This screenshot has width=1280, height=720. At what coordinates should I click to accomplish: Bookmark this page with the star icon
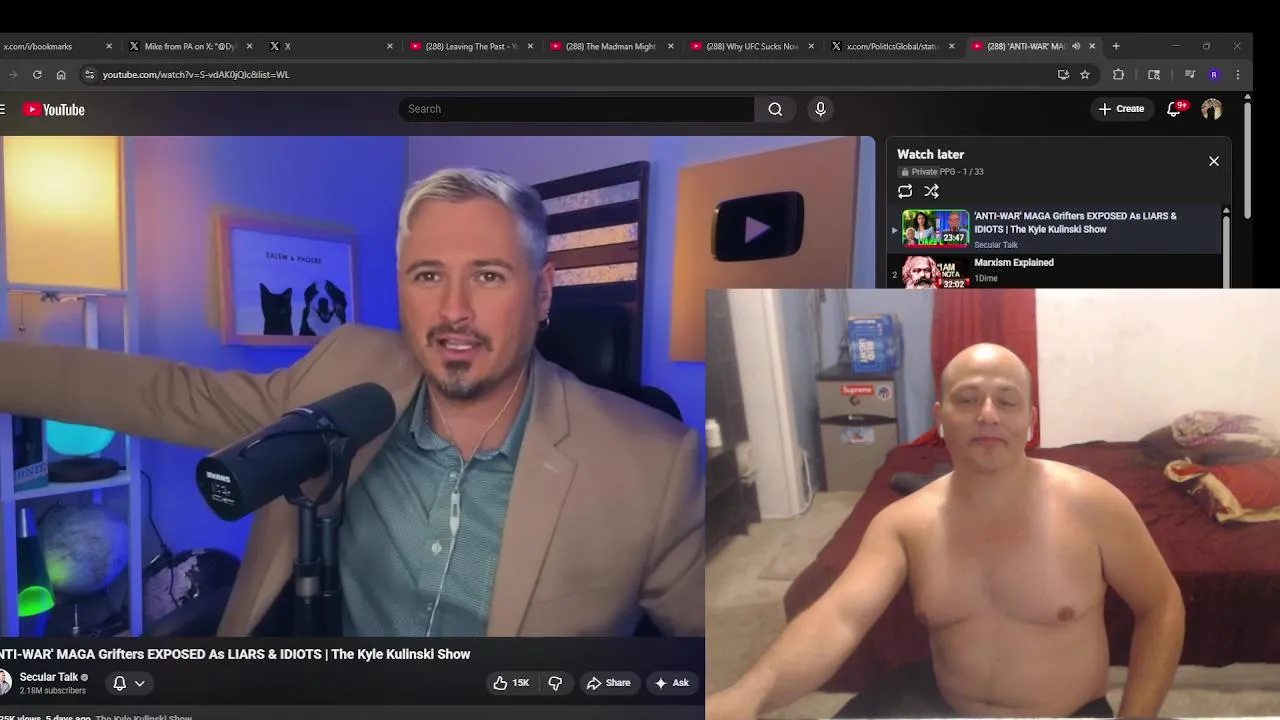pyautogui.click(x=1085, y=74)
